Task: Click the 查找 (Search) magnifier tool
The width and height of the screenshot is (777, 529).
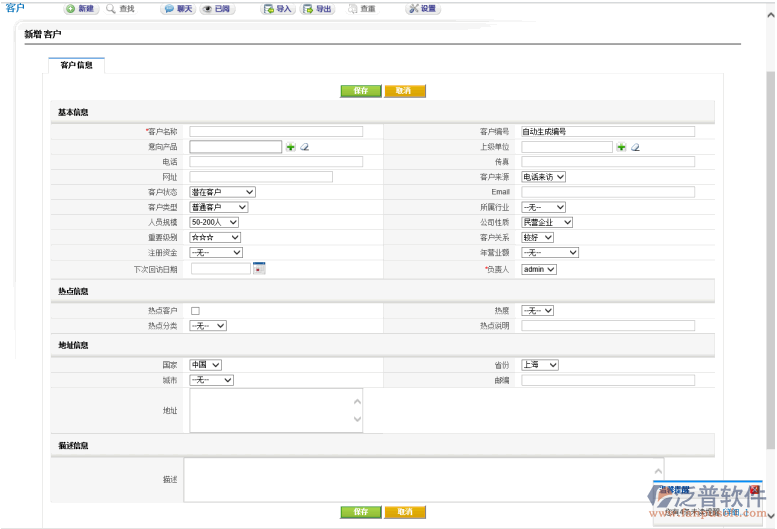Action: point(121,9)
